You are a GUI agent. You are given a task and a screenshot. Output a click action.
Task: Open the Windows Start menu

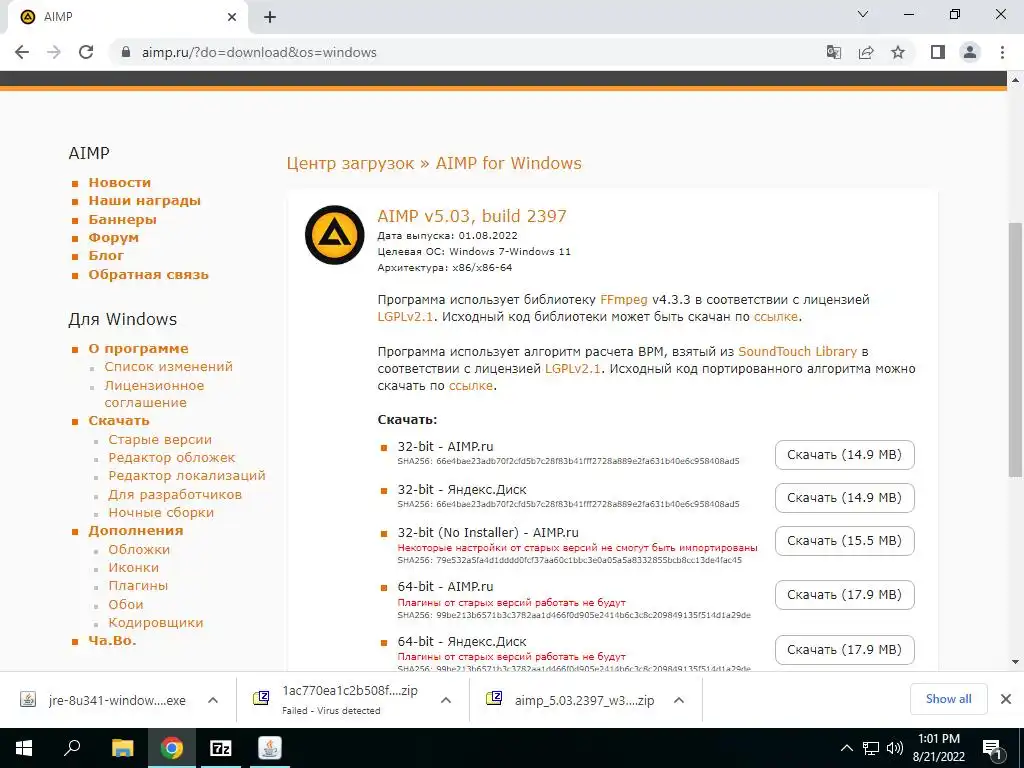pyautogui.click(x=24, y=748)
